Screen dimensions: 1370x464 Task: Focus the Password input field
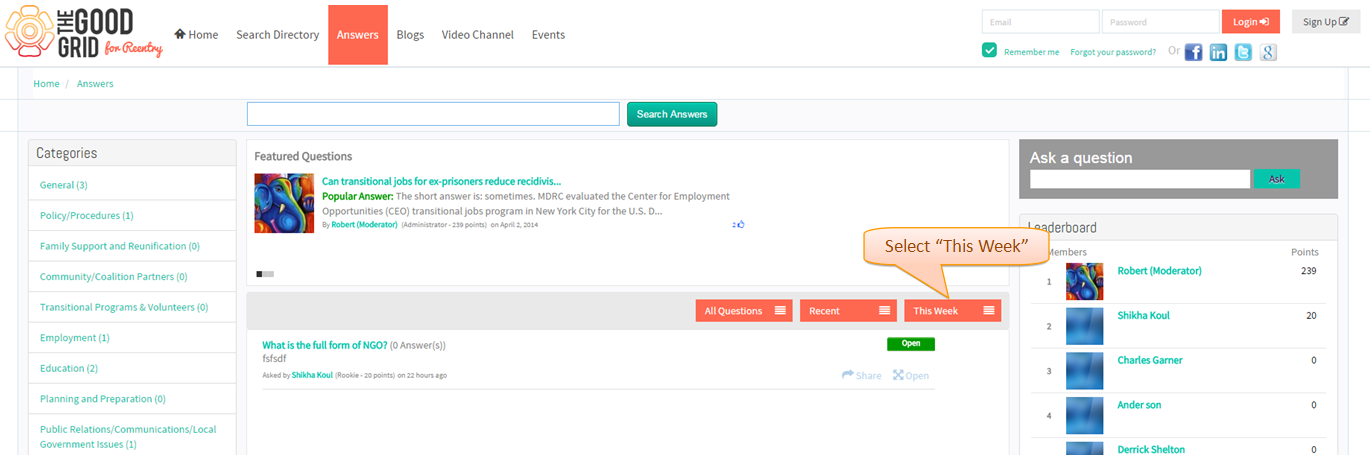tap(1161, 22)
